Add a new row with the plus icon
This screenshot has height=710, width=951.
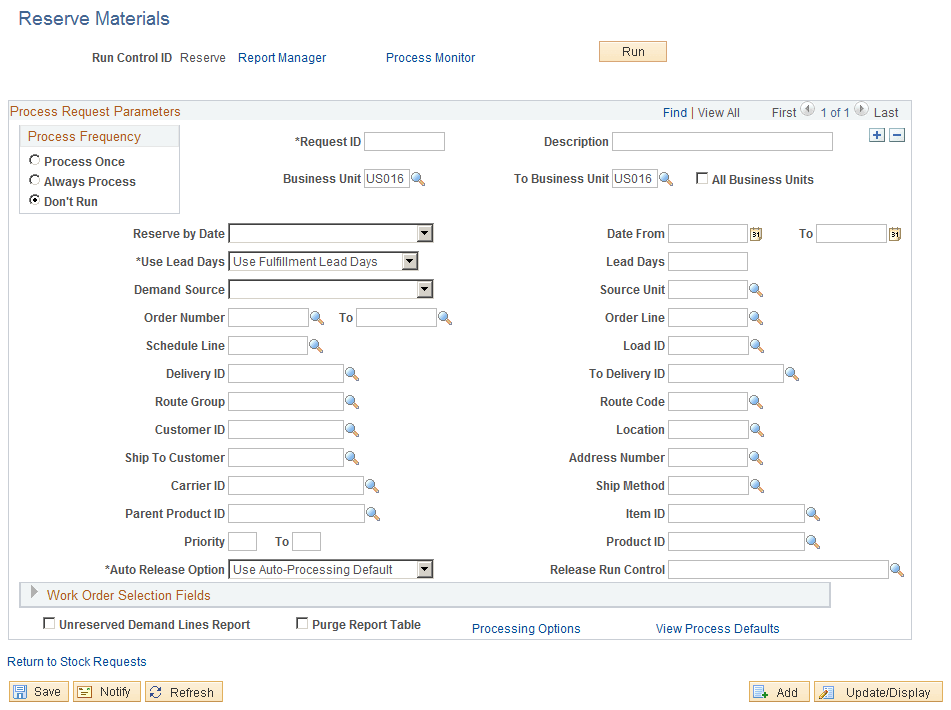tap(877, 134)
